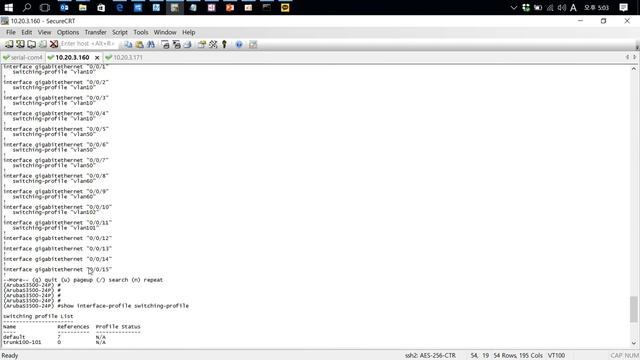640x360 pixels.
Task: Click the SecureCRT title bar icon
Action: pyautogui.click(x=5, y=21)
